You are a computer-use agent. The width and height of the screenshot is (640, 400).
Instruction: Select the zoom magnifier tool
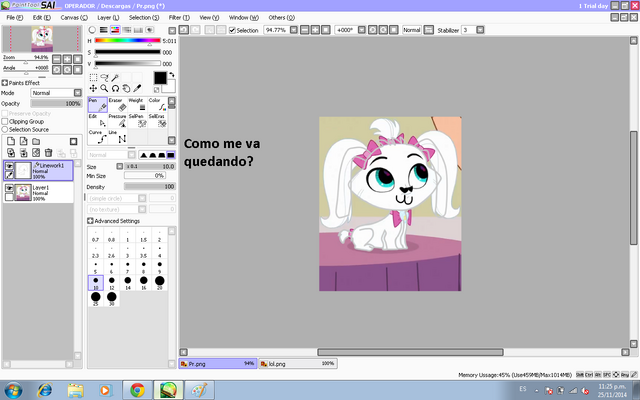tap(104, 88)
